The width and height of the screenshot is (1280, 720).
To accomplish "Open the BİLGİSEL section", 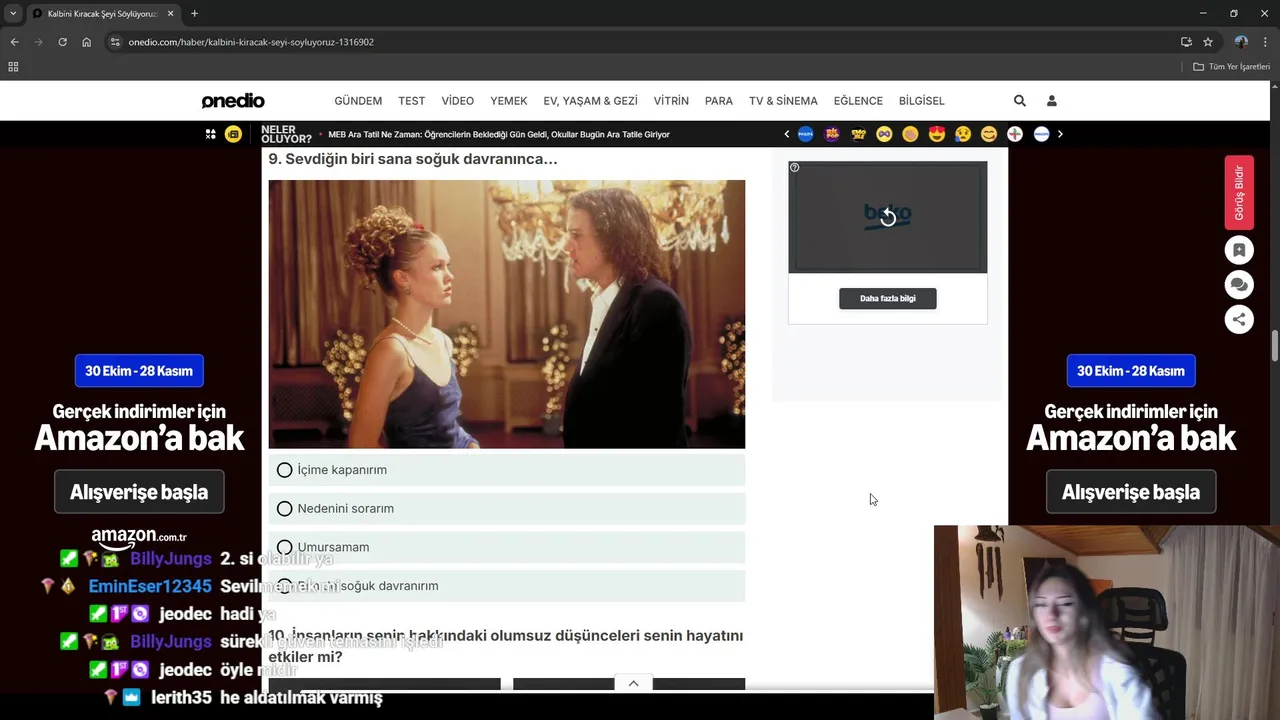I will click(x=922, y=101).
